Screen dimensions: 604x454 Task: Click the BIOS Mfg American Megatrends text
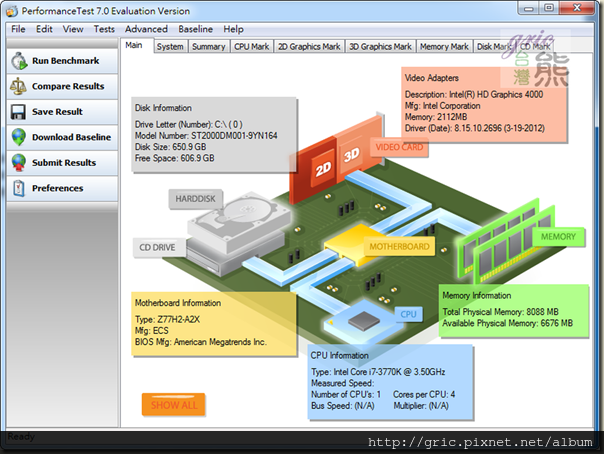pyautogui.click(x=200, y=342)
